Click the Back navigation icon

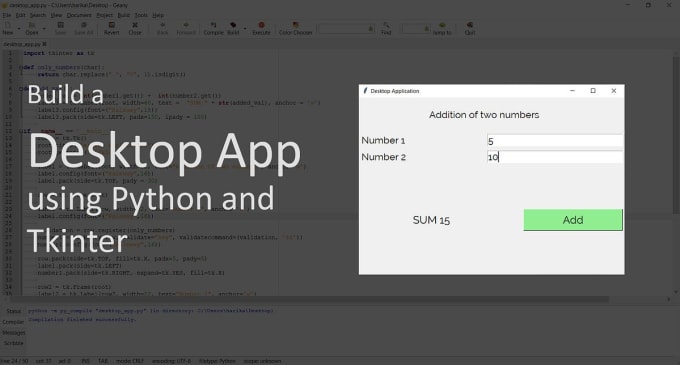click(x=162, y=25)
